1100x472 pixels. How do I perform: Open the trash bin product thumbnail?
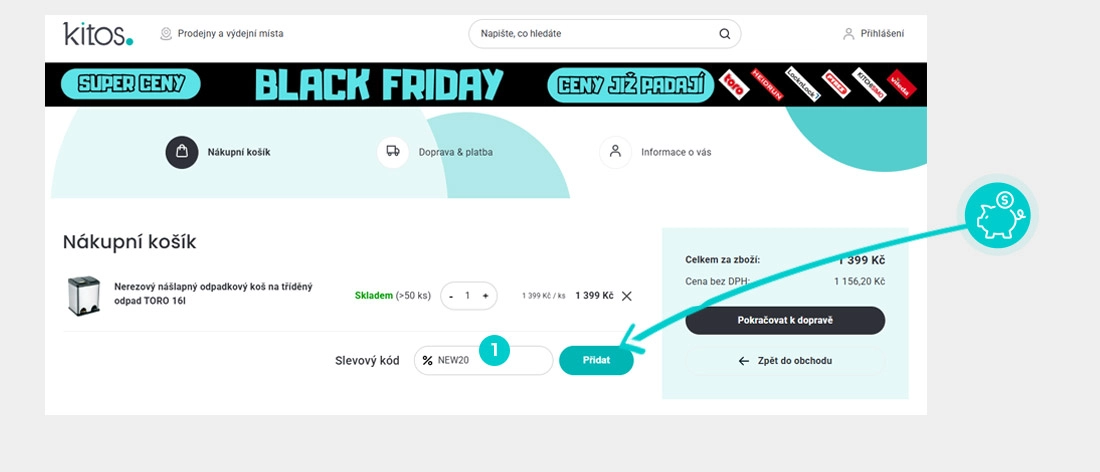pos(84,296)
